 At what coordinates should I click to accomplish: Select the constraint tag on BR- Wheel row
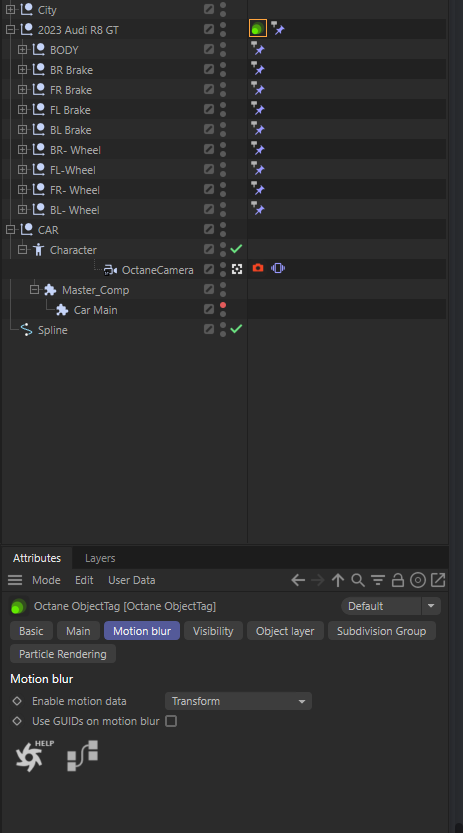pos(258,149)
